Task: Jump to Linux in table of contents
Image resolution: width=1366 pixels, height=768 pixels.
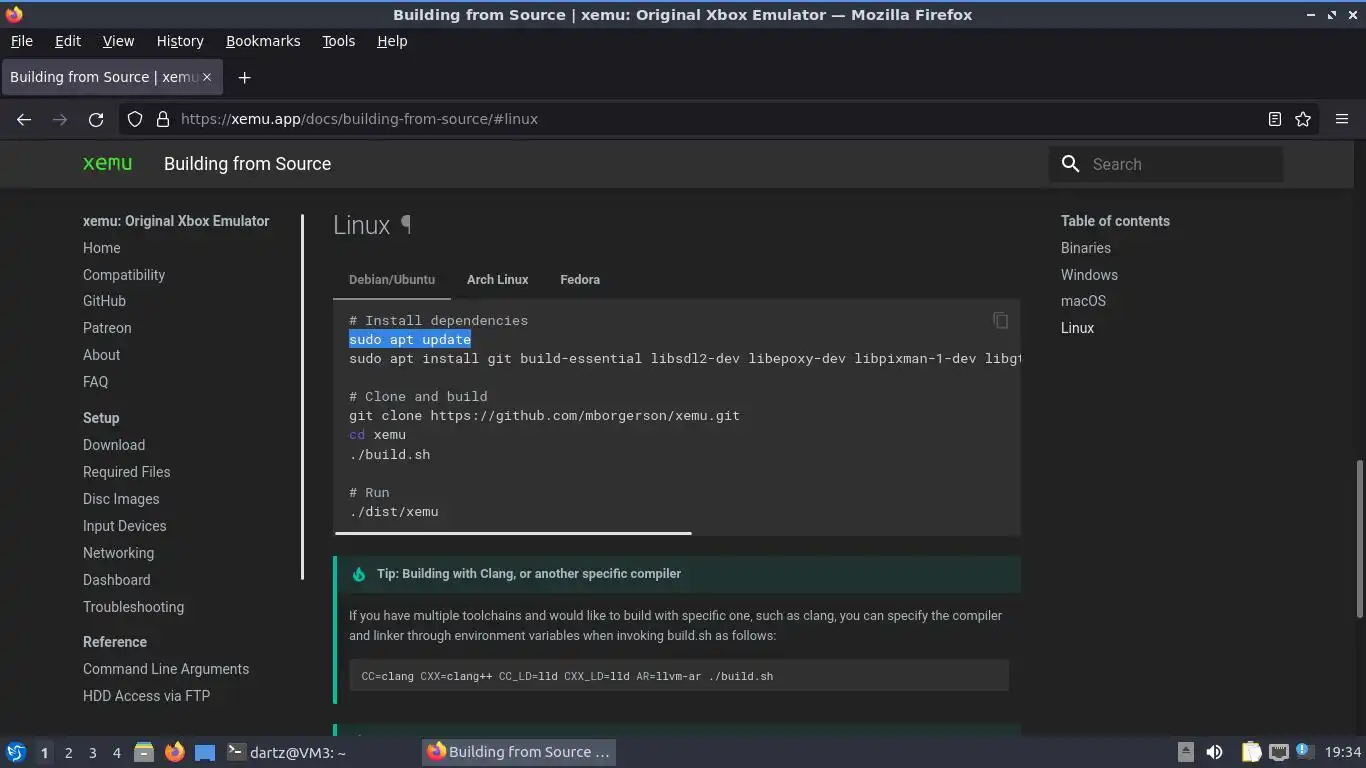Action: [x=1077, y=328]
